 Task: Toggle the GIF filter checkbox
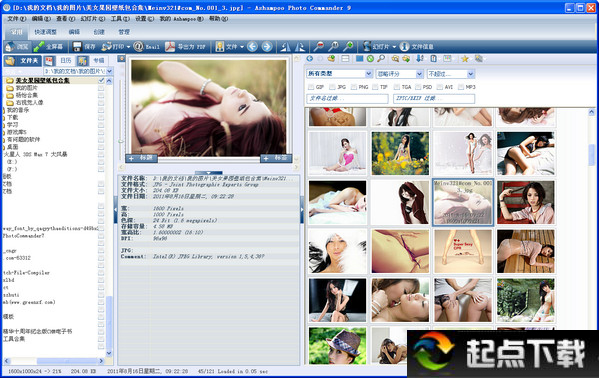tap(311, 87)
